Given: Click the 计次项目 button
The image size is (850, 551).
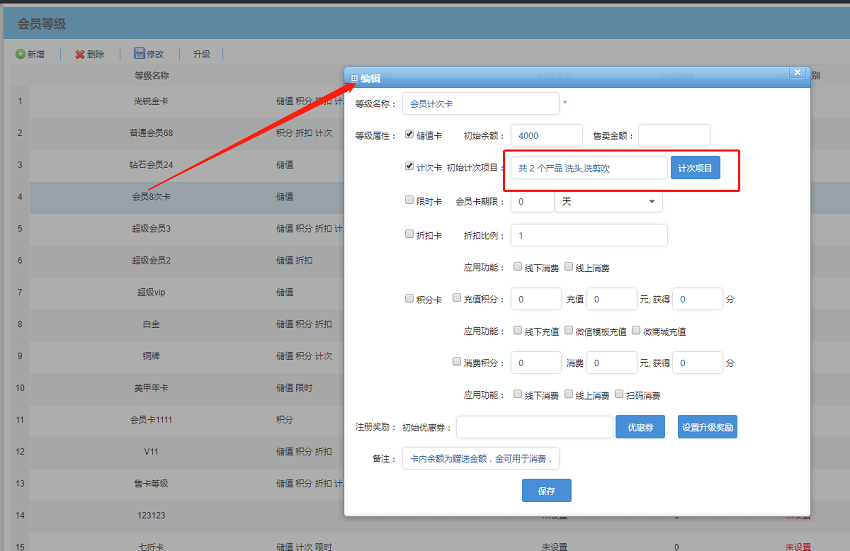Looking at the screenshot, I should pos(695,168).
